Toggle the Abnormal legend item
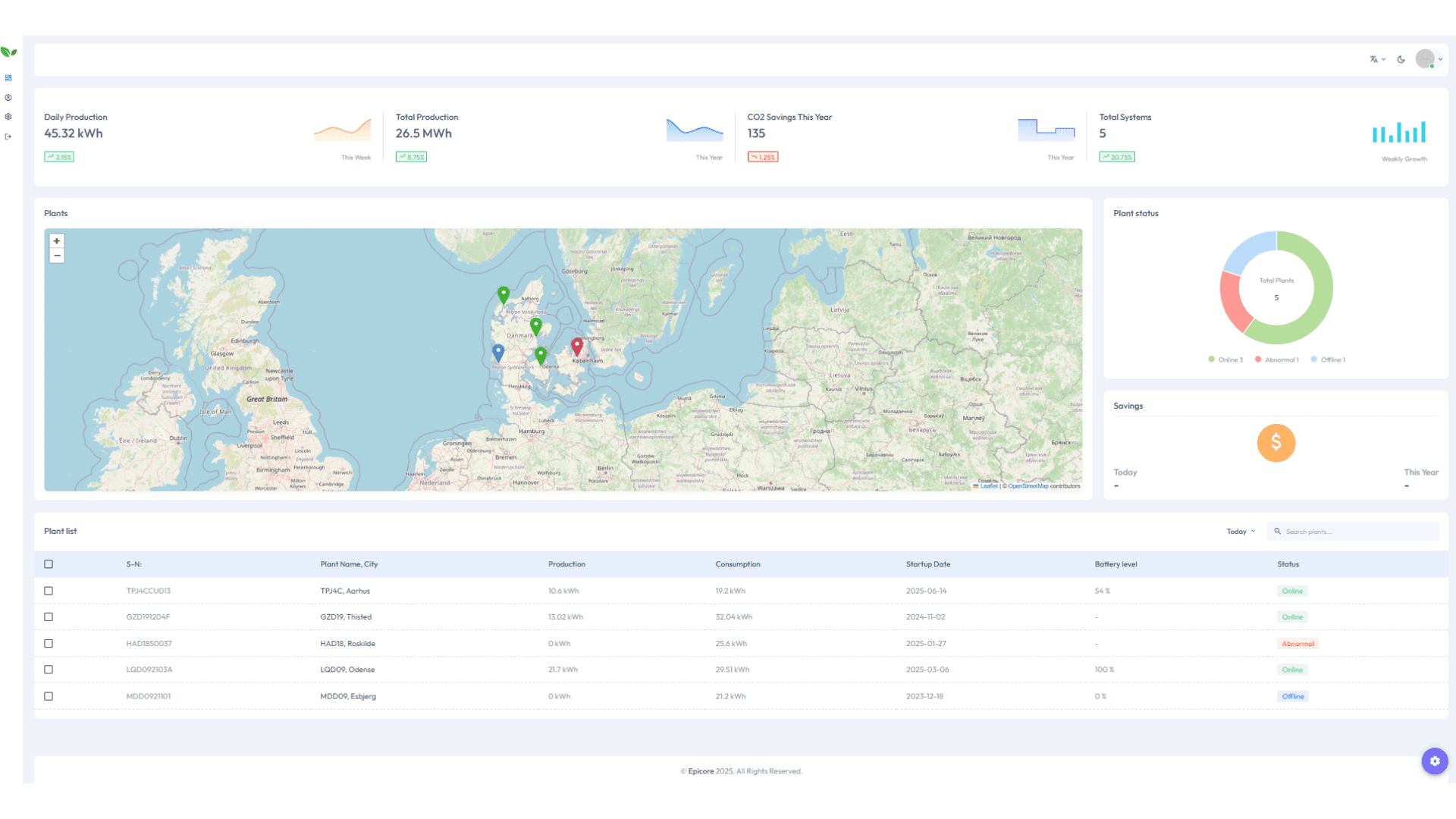Screen dimensions: 1456x819 [1277, 359]
